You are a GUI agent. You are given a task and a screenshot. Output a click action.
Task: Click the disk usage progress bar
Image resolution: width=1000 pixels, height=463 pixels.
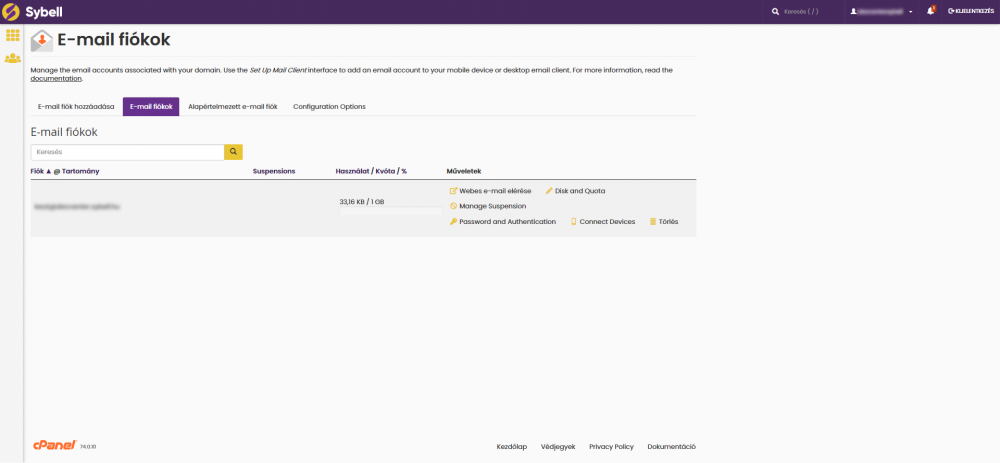pos(390,211)
